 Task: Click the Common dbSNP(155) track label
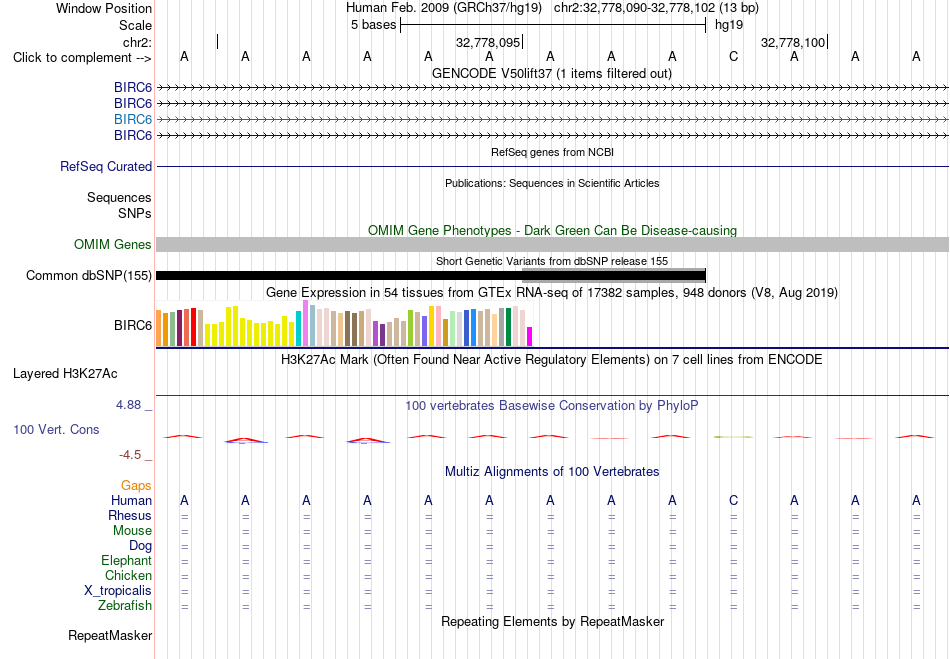[88, 276]
